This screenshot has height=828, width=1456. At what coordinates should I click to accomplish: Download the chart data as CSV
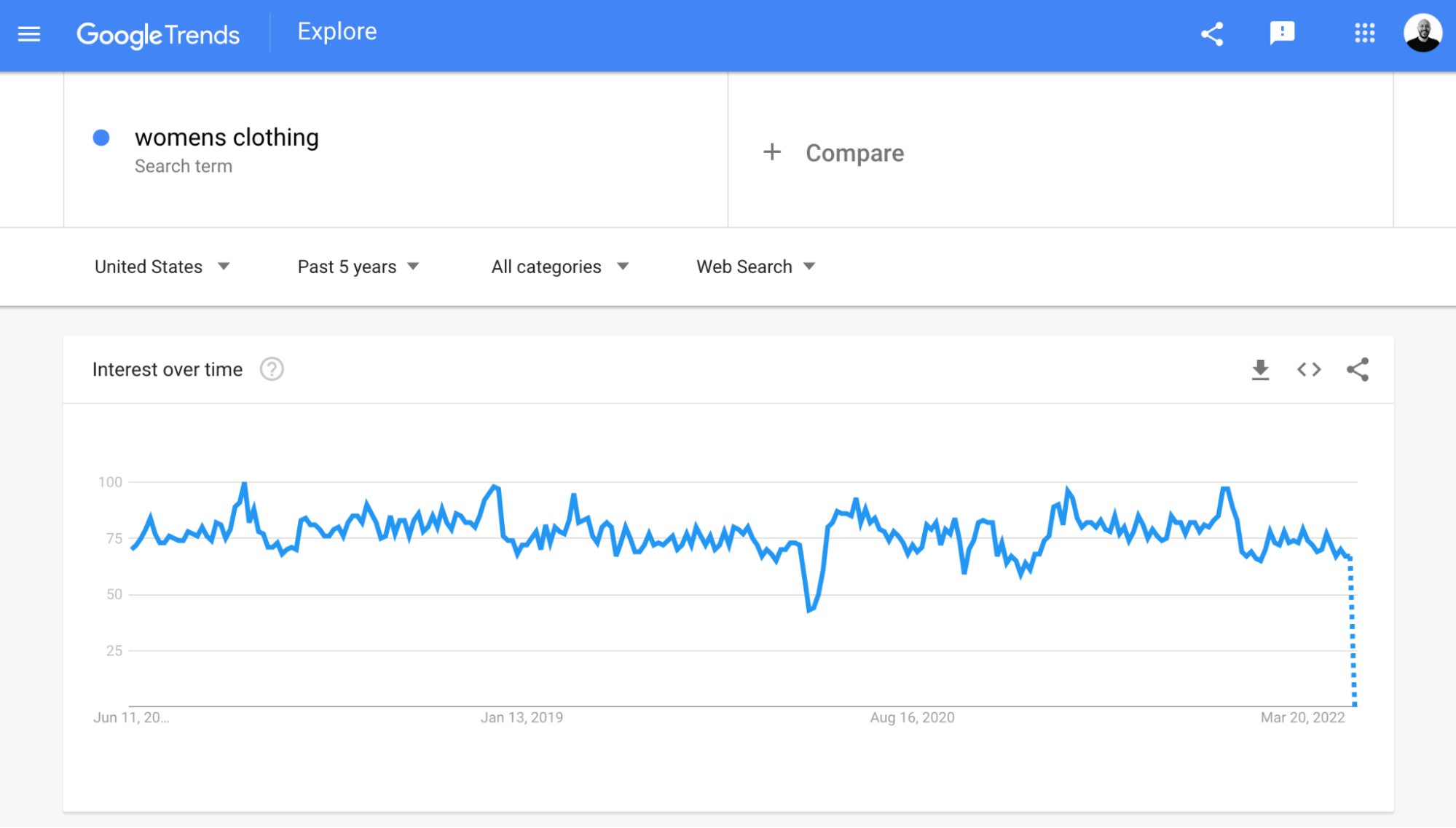tap(1261, 369)
